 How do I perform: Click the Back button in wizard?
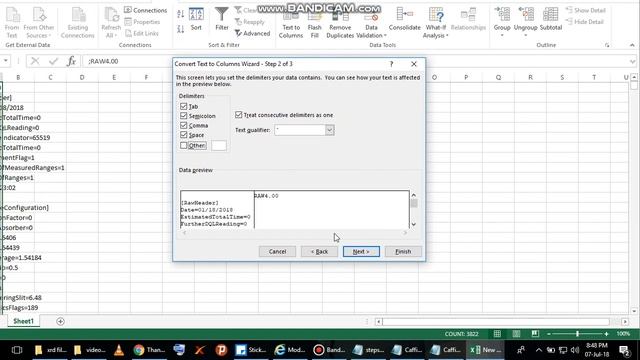tap(319, 251)
